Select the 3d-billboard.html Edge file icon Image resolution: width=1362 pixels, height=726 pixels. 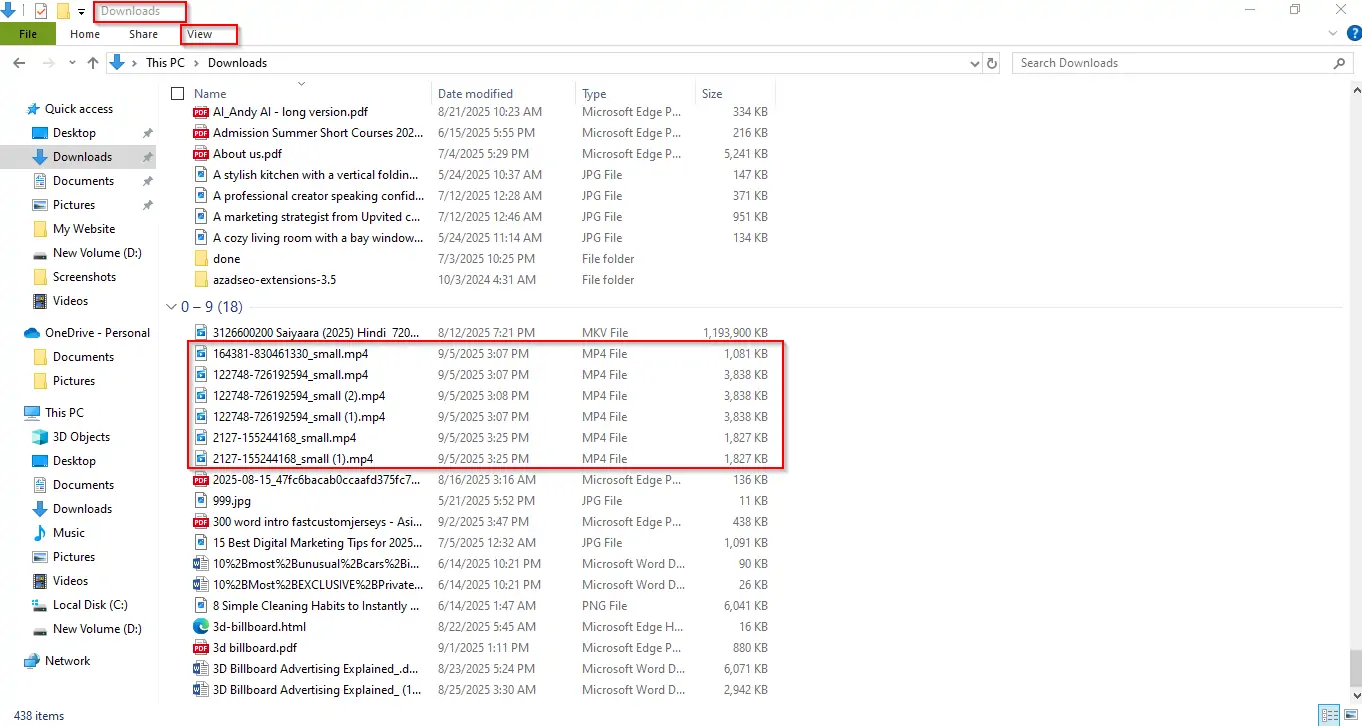[201, 627]
